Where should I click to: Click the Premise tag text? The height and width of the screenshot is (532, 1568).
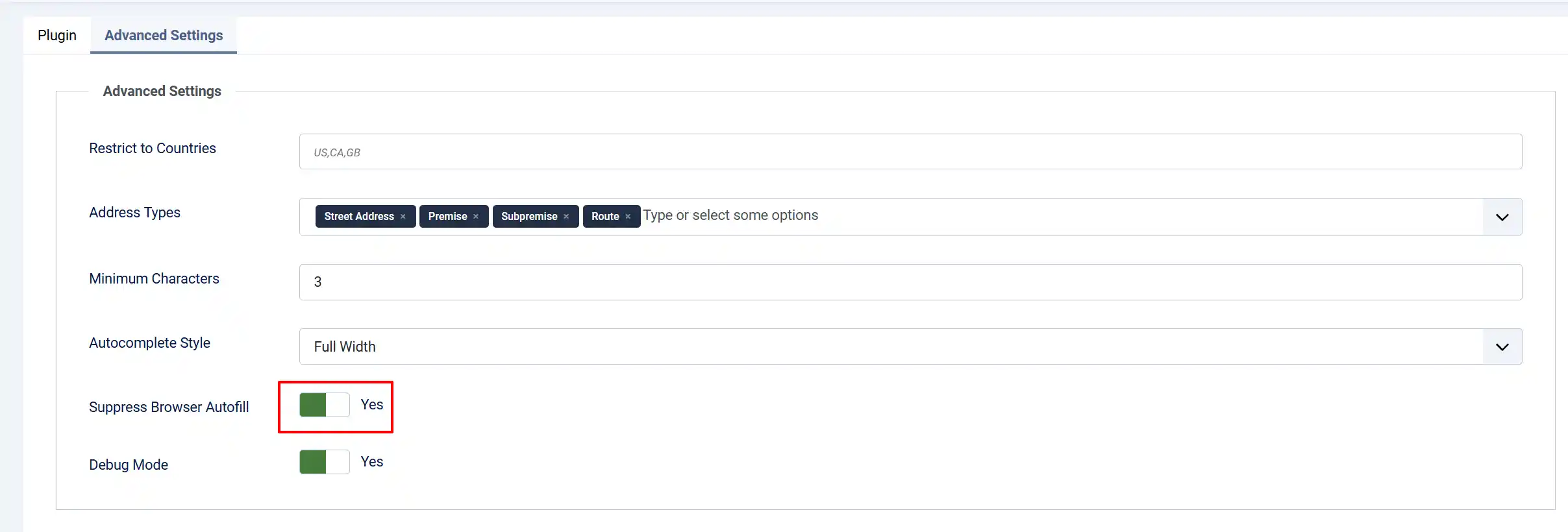[447, 216]
